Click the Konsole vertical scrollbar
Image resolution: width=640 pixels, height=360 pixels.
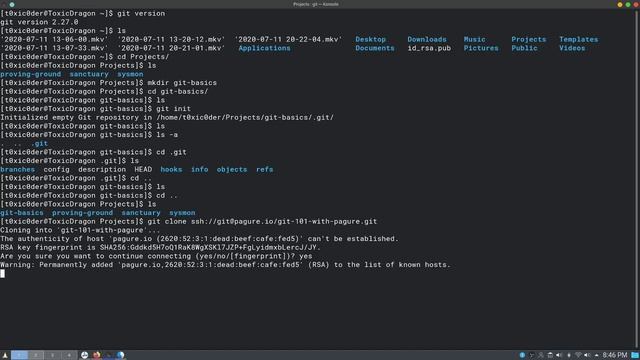click(637, 179)
